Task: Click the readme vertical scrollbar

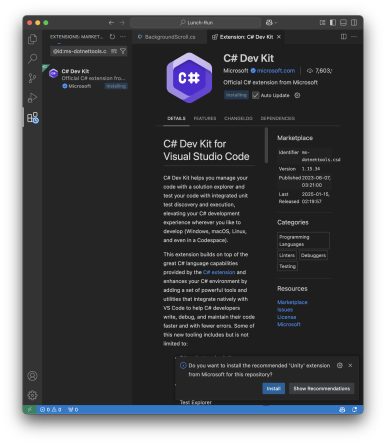Action: click(266, 145)
